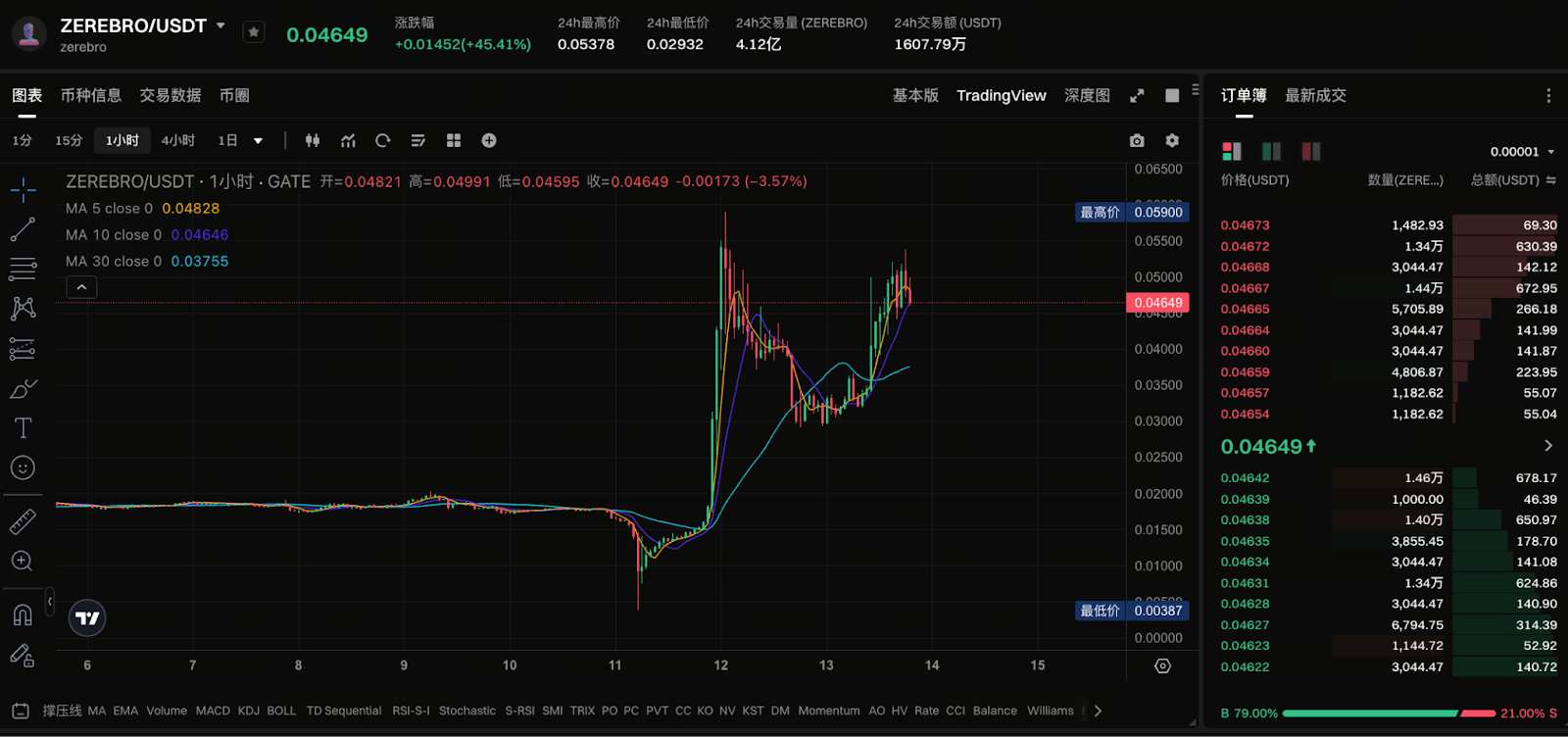
Task: Open the horizontal lines (Fibonacci) tool
Action: tap(23, 269)
